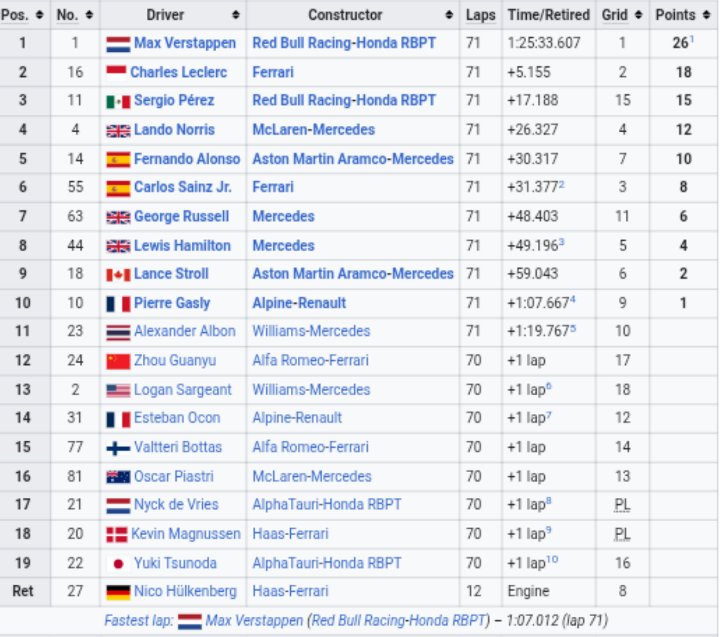Open Williams-Mercedes link in Albon row

pyautogui.click(x=311, y=331)
